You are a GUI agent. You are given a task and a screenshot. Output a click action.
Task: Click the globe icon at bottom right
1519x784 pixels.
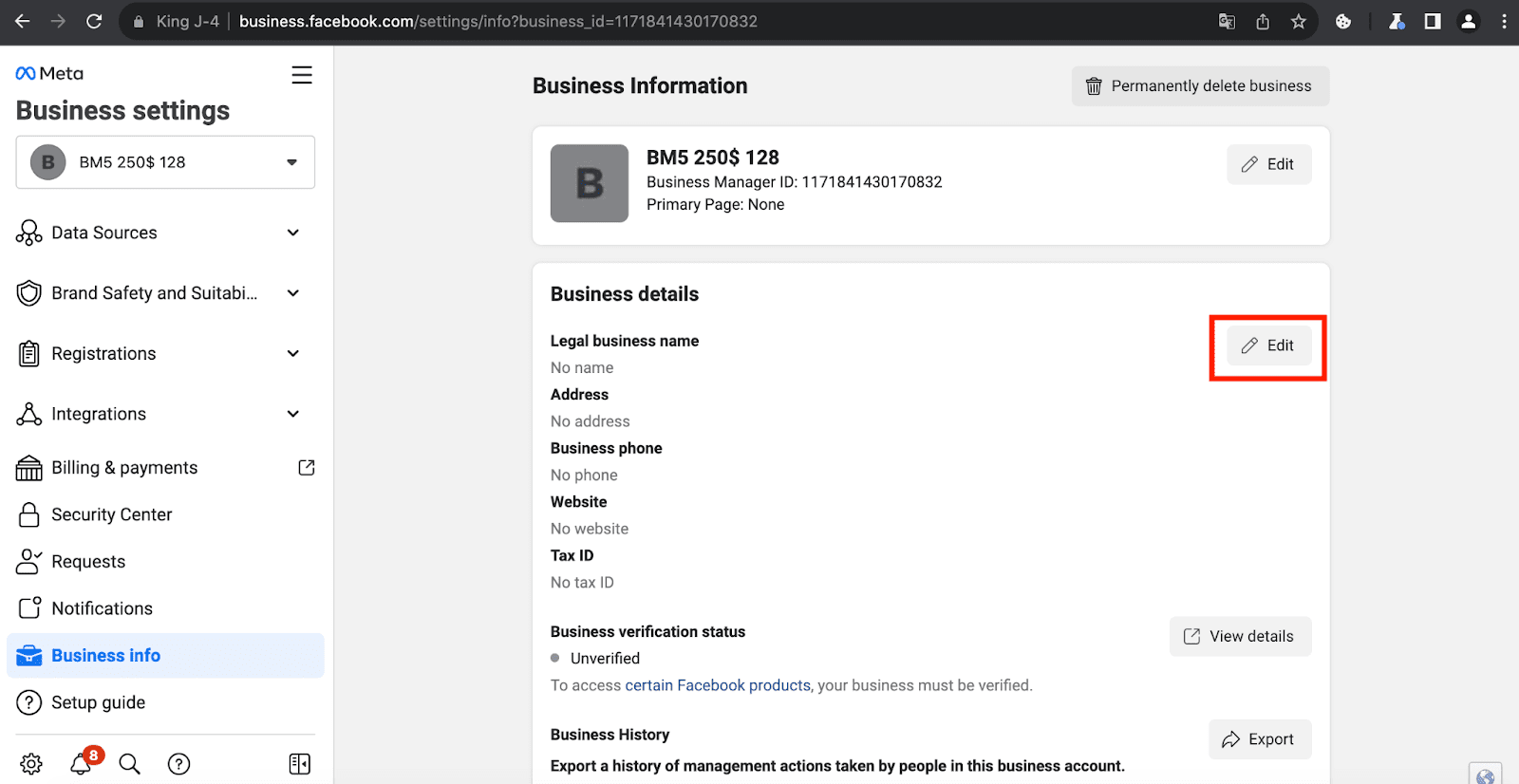click(x=1486, y=775)
